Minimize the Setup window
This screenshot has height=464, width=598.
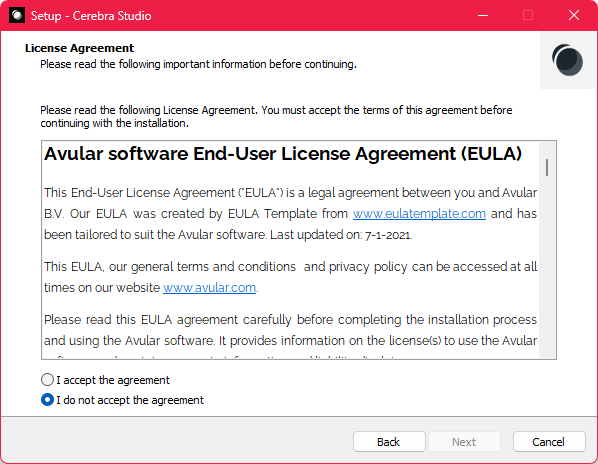[x=483, y=15]
